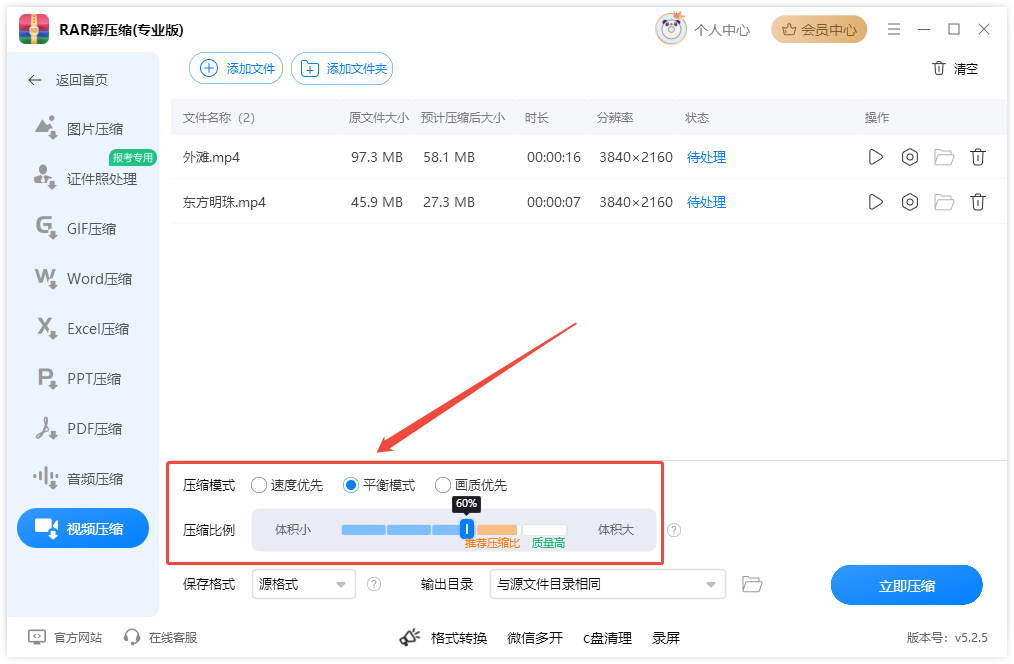The height and width of the screenshot is (664, 1014).
Task: Click the 版本号 v5.2.5 label
Action: point(947,637)
